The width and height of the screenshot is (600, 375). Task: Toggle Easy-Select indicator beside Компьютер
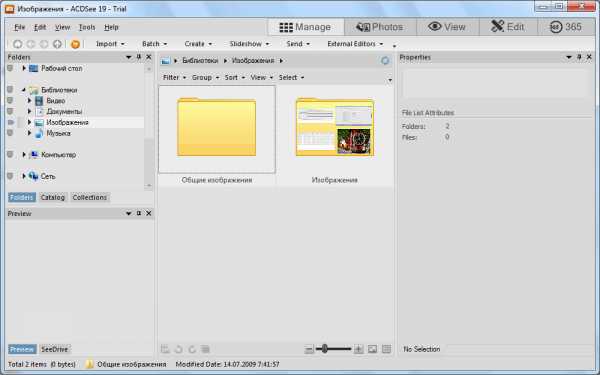(x=10, y=155)
